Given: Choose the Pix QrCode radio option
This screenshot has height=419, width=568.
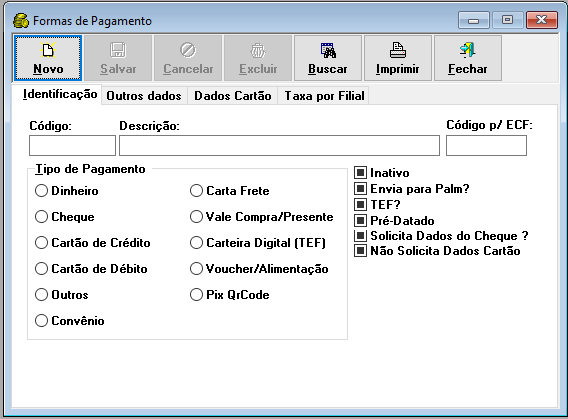Looking at the screenshot, I should tap(196, 294).
